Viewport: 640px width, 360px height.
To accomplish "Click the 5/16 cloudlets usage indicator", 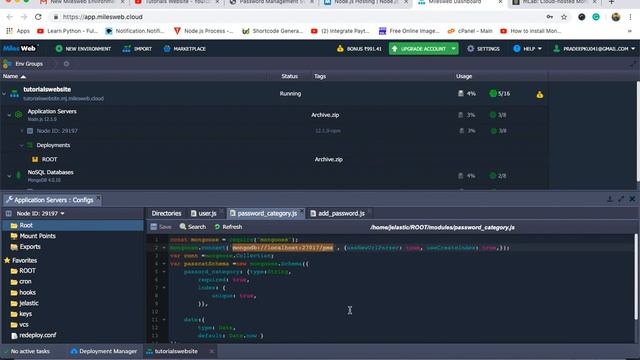I will (x=500, y=93).
